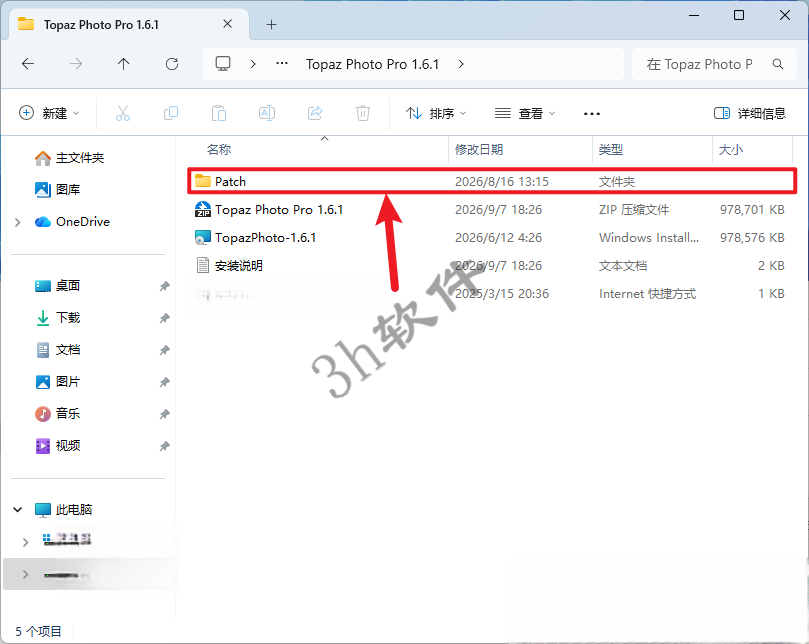This screenshot has width=809, height=644.
Task: Click the search magnifier icon
Action: [778, 64]
